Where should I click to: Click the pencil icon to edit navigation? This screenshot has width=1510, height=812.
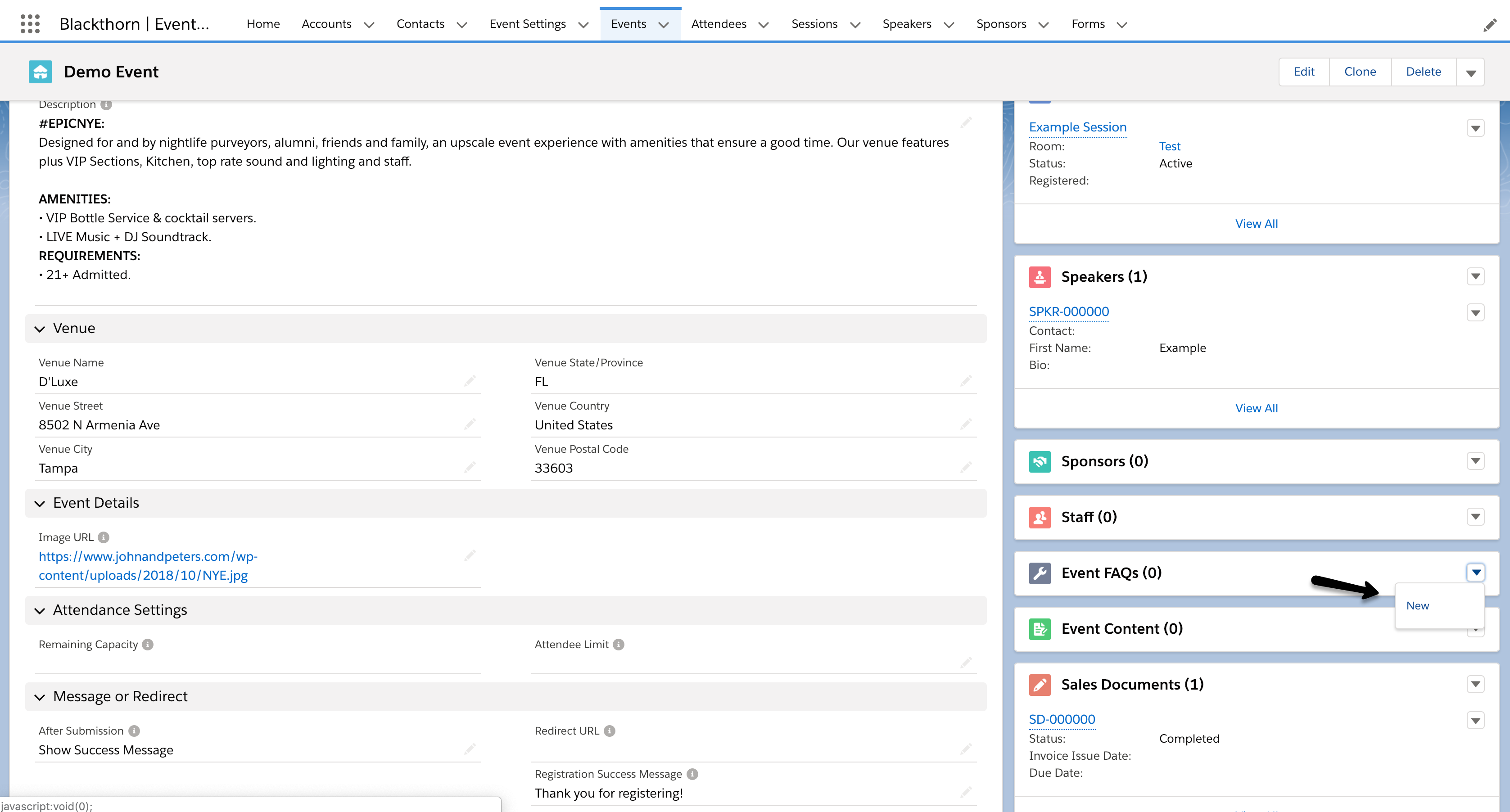point(1489,25)
